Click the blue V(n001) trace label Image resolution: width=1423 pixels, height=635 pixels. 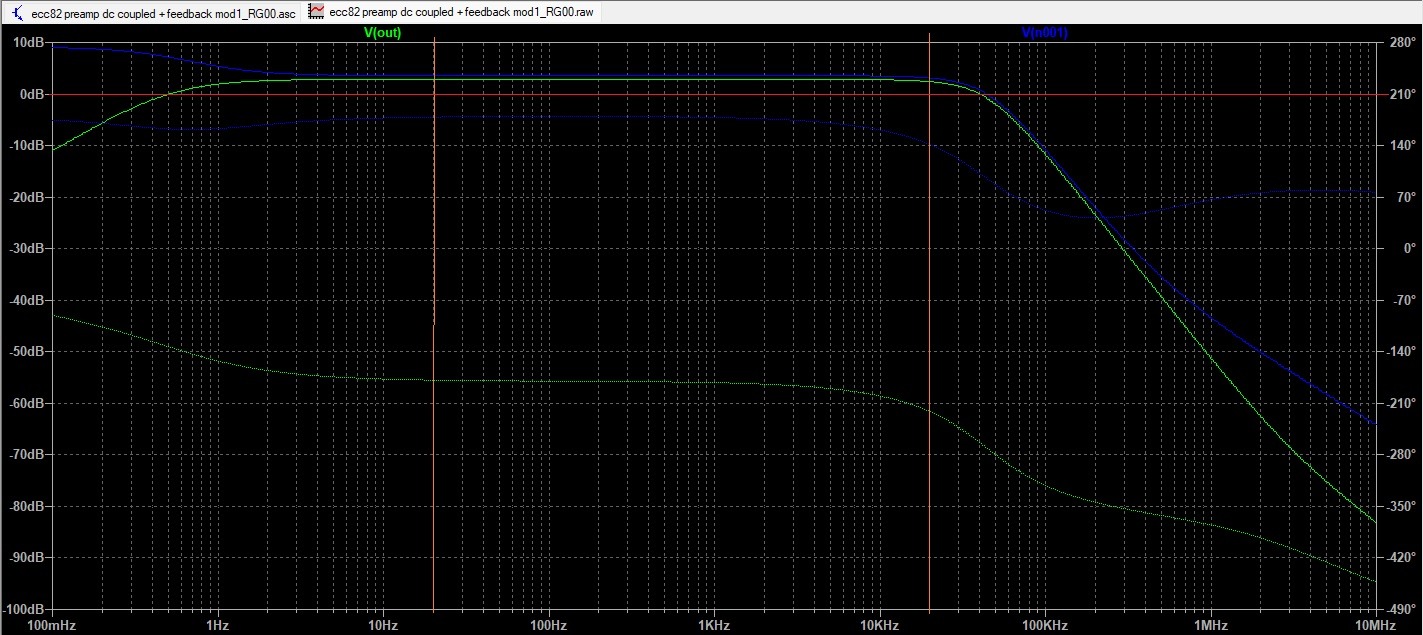[1044, 33]
